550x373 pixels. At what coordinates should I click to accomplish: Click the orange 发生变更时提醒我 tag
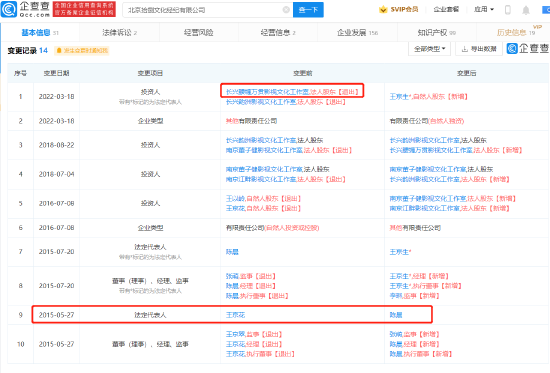[82, 51]
